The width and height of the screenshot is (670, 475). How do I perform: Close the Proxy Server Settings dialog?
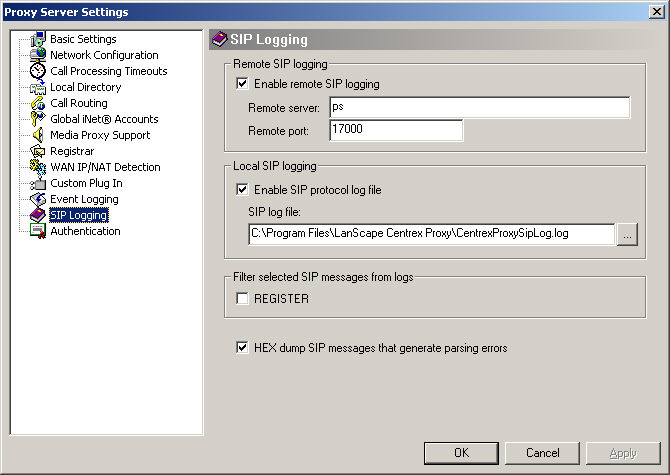coord(656,12)
